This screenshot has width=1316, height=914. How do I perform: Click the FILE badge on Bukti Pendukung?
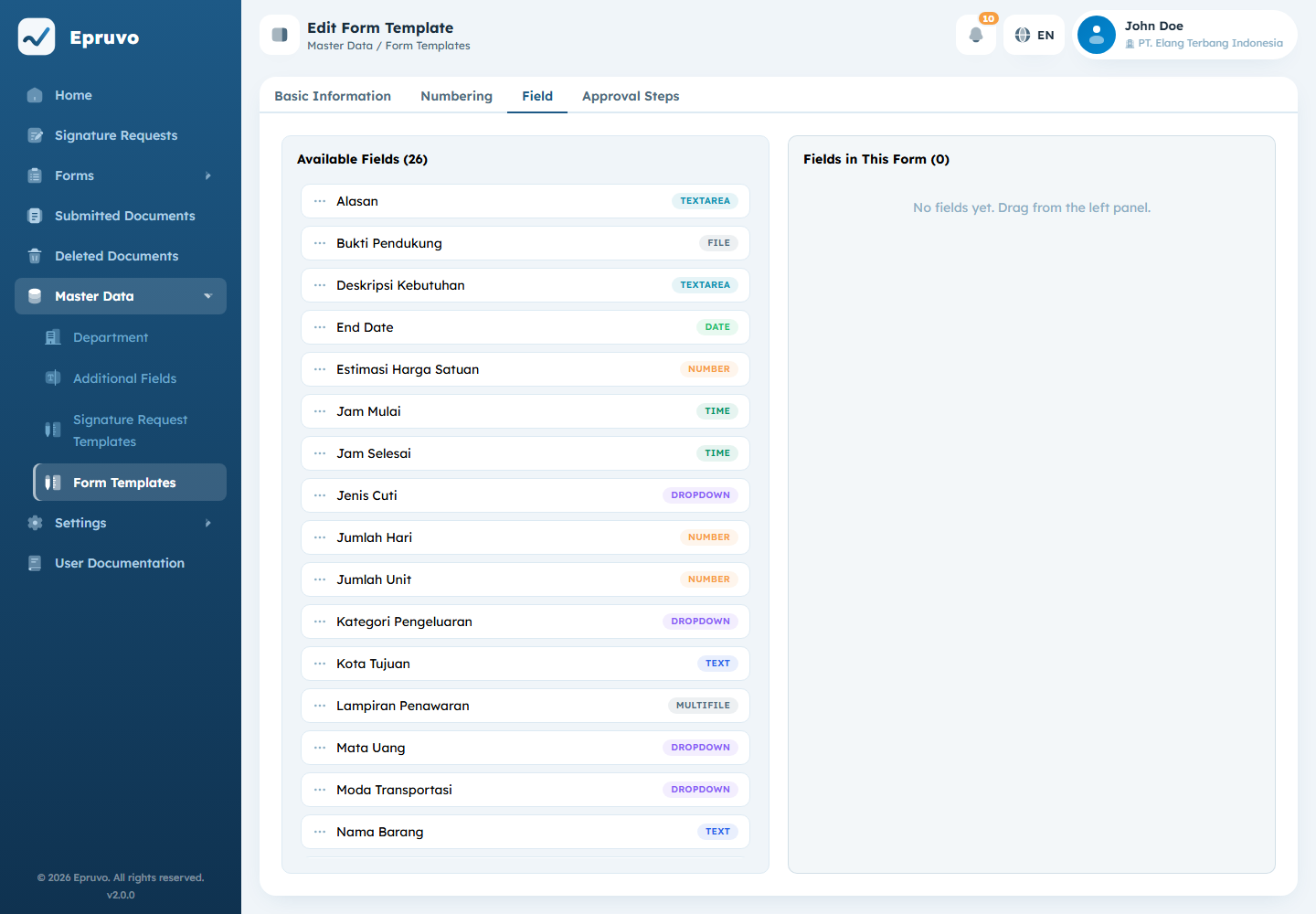pyautogui.click(x=718, y=243)
